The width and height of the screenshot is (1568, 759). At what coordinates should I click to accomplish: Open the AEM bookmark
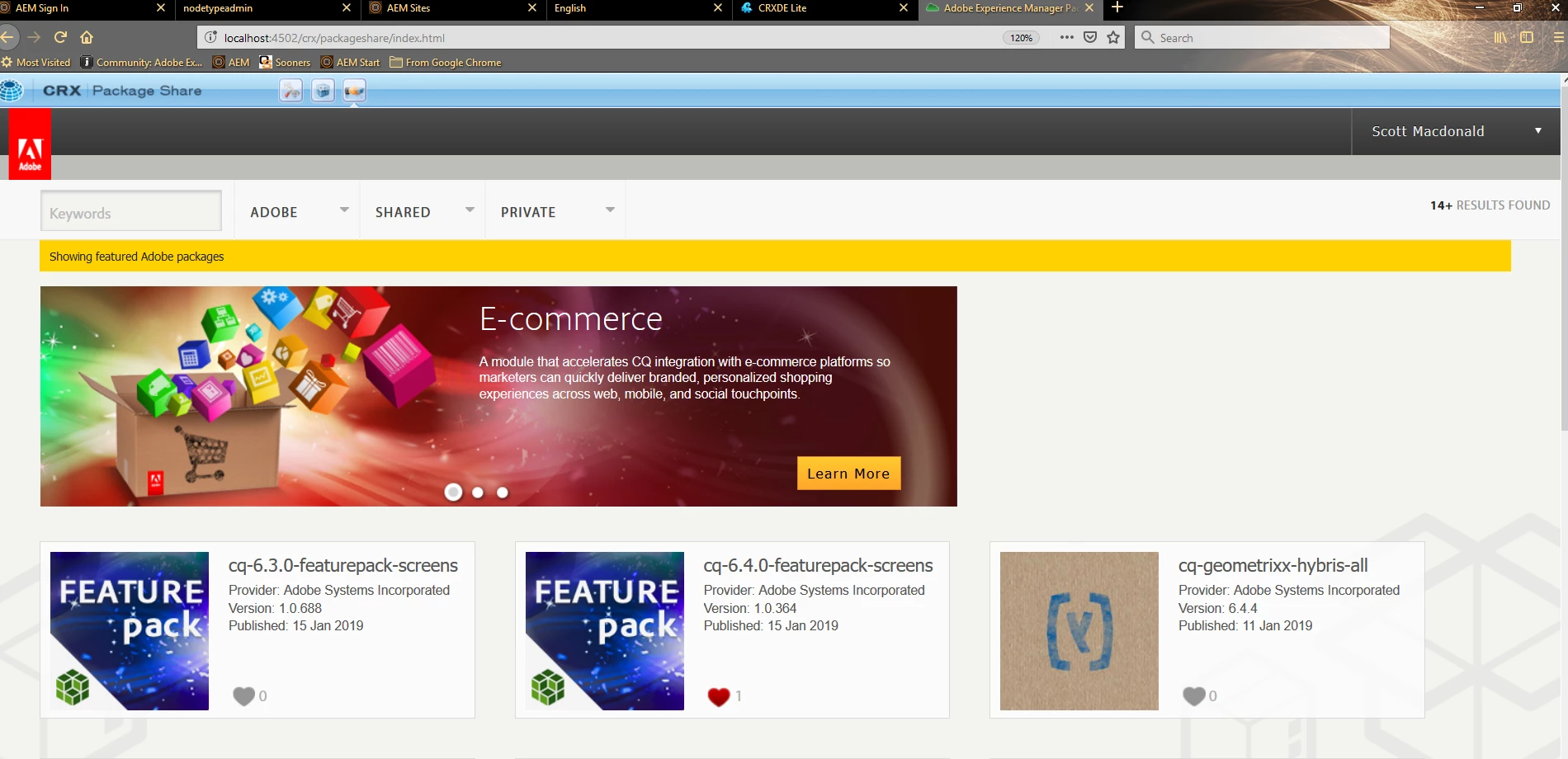tap(231, 62)
